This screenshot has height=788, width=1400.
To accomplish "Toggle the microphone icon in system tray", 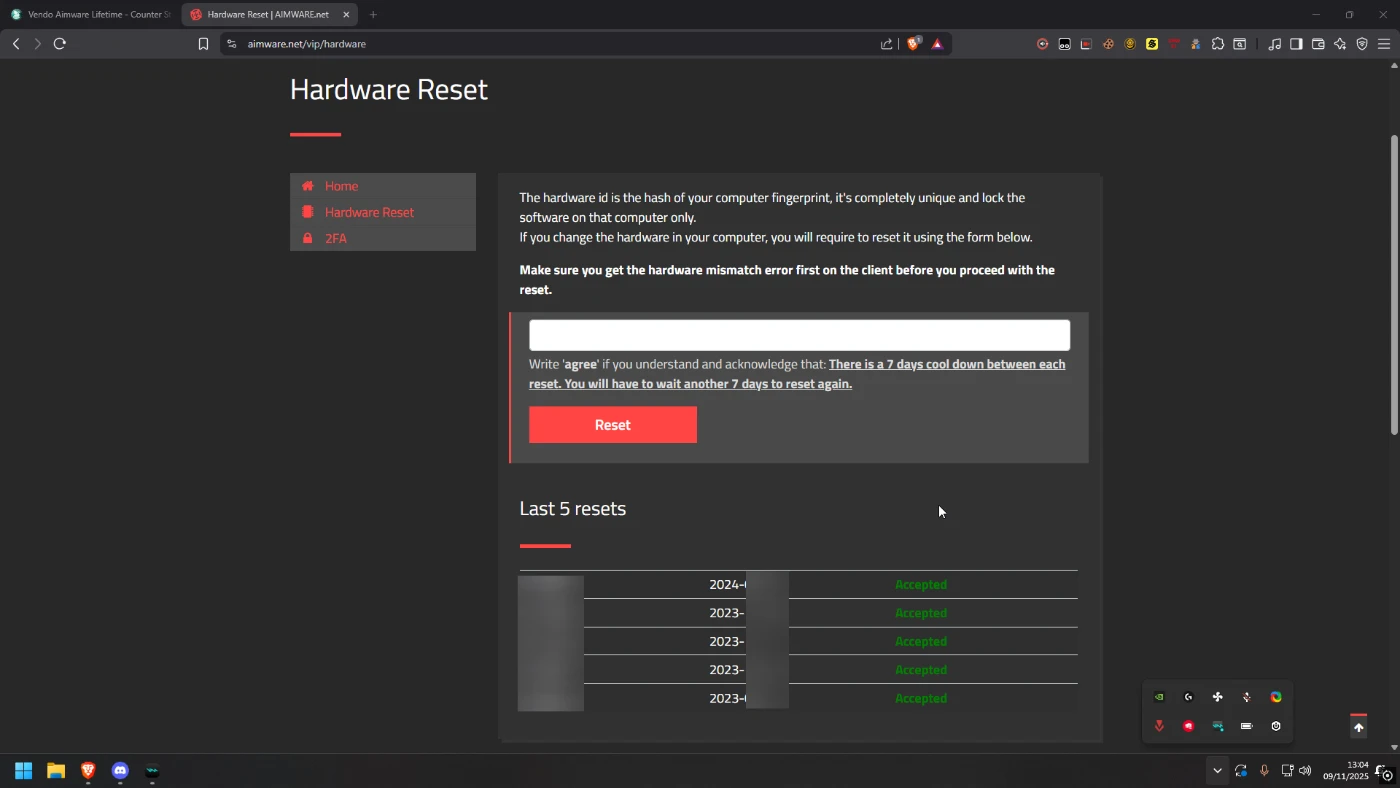I will click(x=1264, y=771).
